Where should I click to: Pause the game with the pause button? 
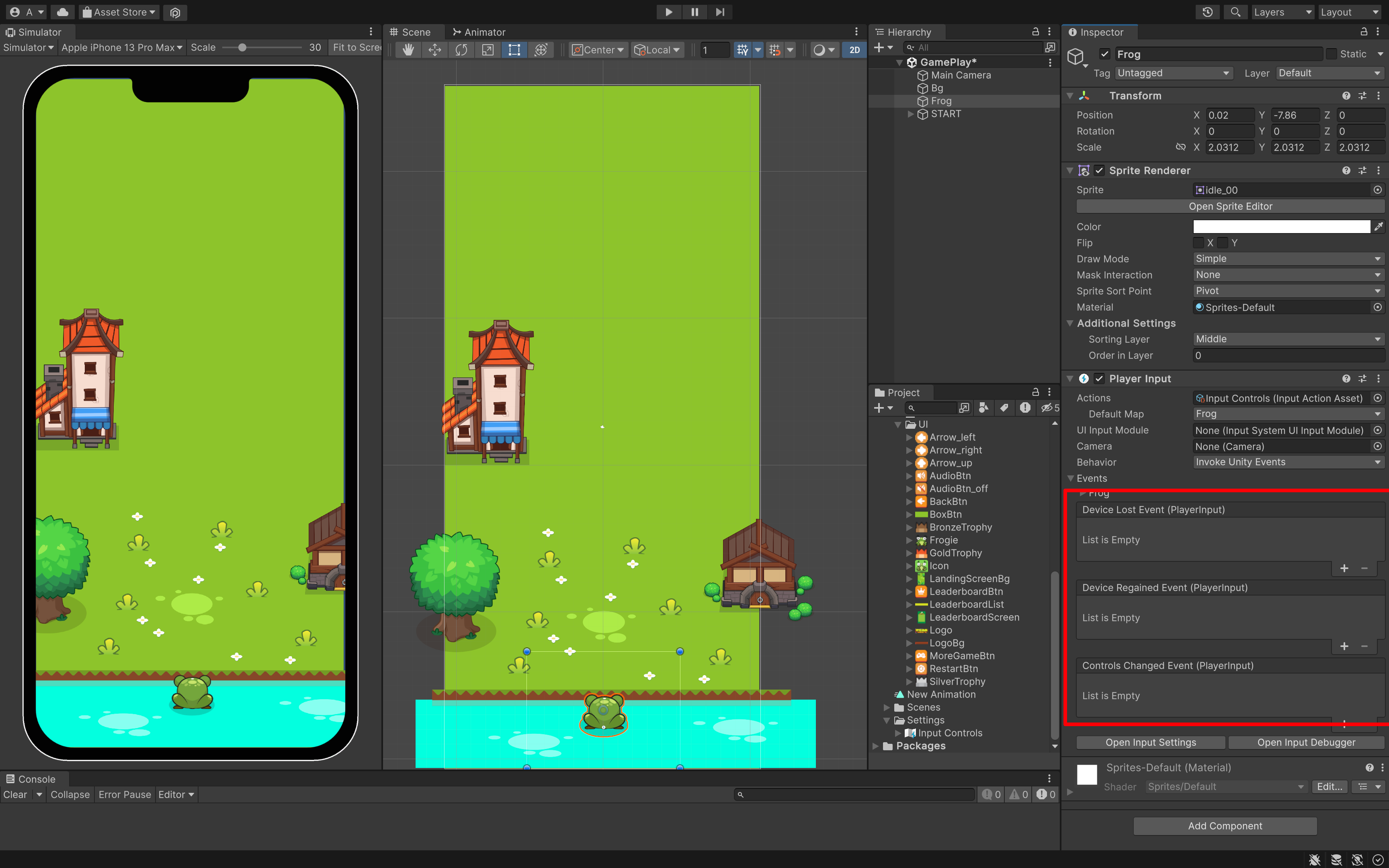[694, 12]
